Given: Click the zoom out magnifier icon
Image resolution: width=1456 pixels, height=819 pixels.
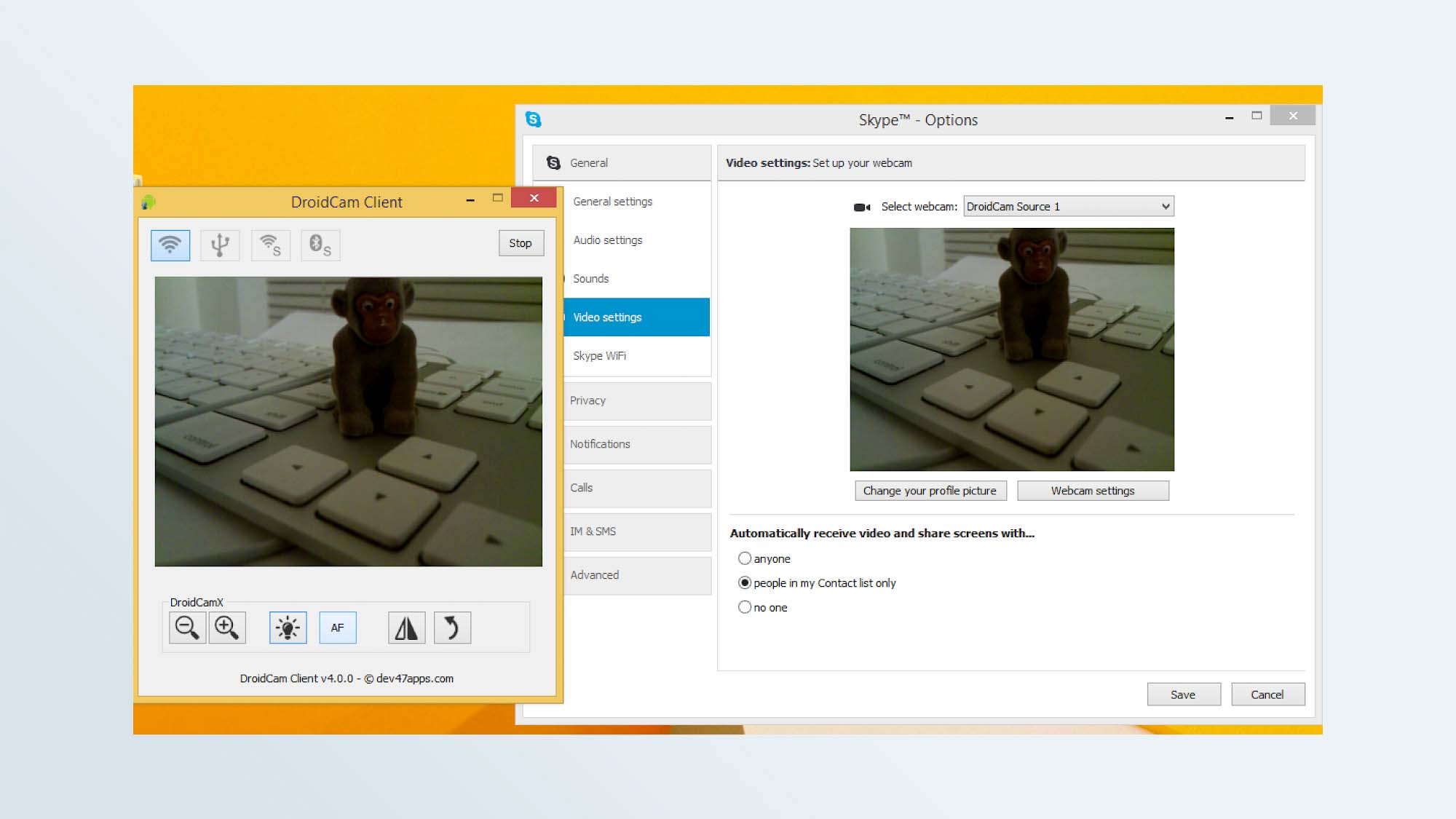Looking at the screenshot, I should 187,627.
